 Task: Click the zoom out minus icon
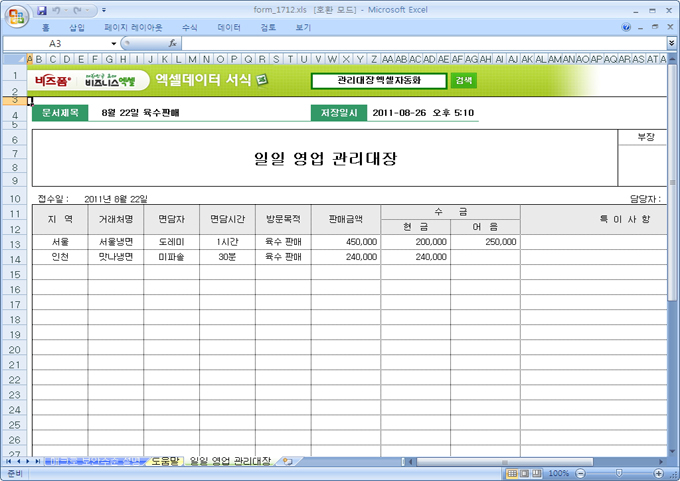pyautogui.click(x=578, y=473)
